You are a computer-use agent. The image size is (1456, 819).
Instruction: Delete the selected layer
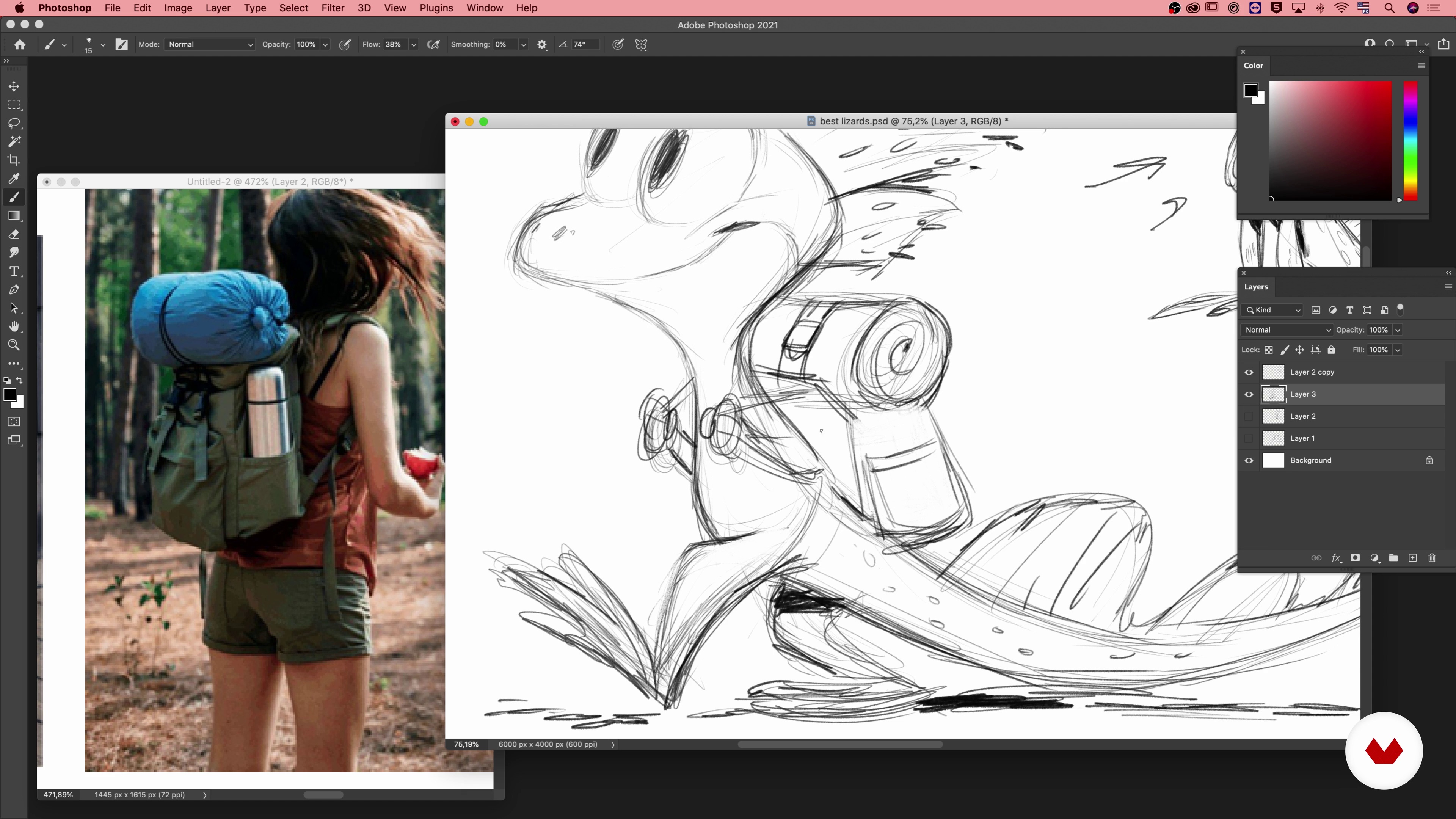pyautogui.click(x=1432, y=558)
